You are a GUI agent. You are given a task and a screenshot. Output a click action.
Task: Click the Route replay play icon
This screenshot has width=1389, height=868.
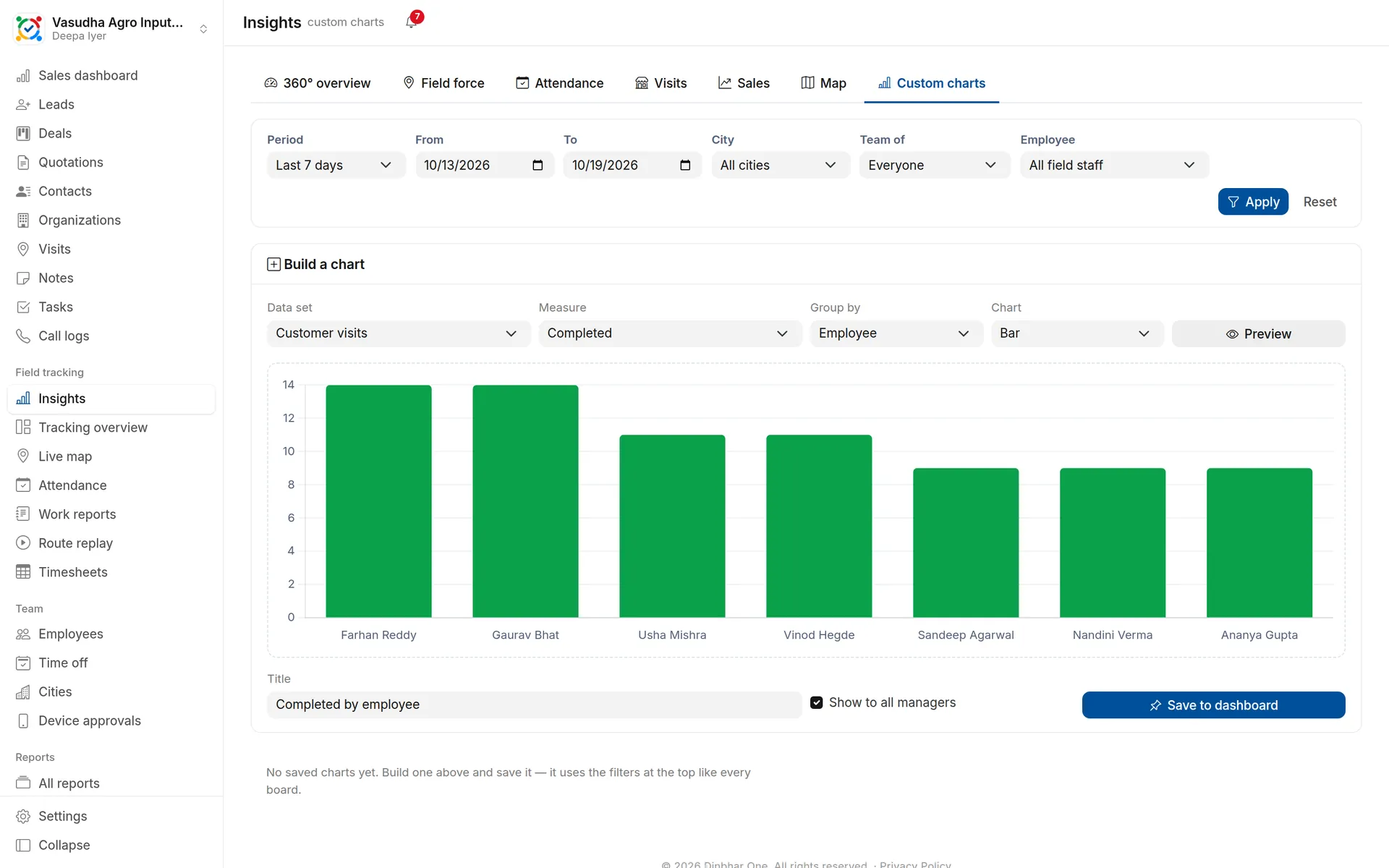coord(23,543)
